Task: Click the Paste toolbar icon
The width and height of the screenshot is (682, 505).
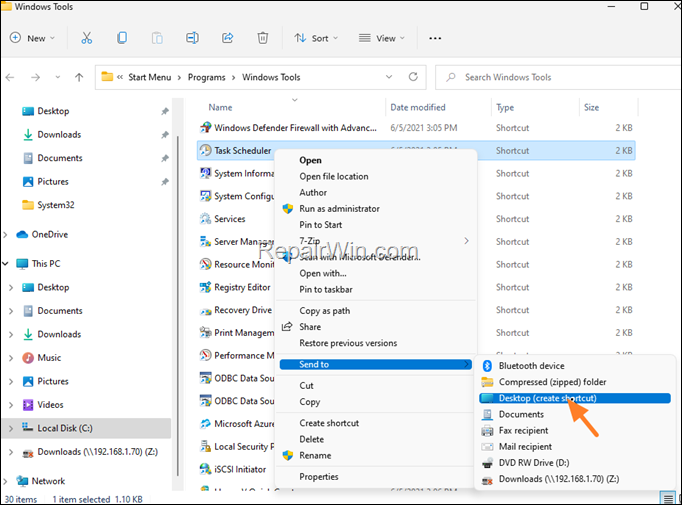Action: pyautogui.click(x=157, y=38)
